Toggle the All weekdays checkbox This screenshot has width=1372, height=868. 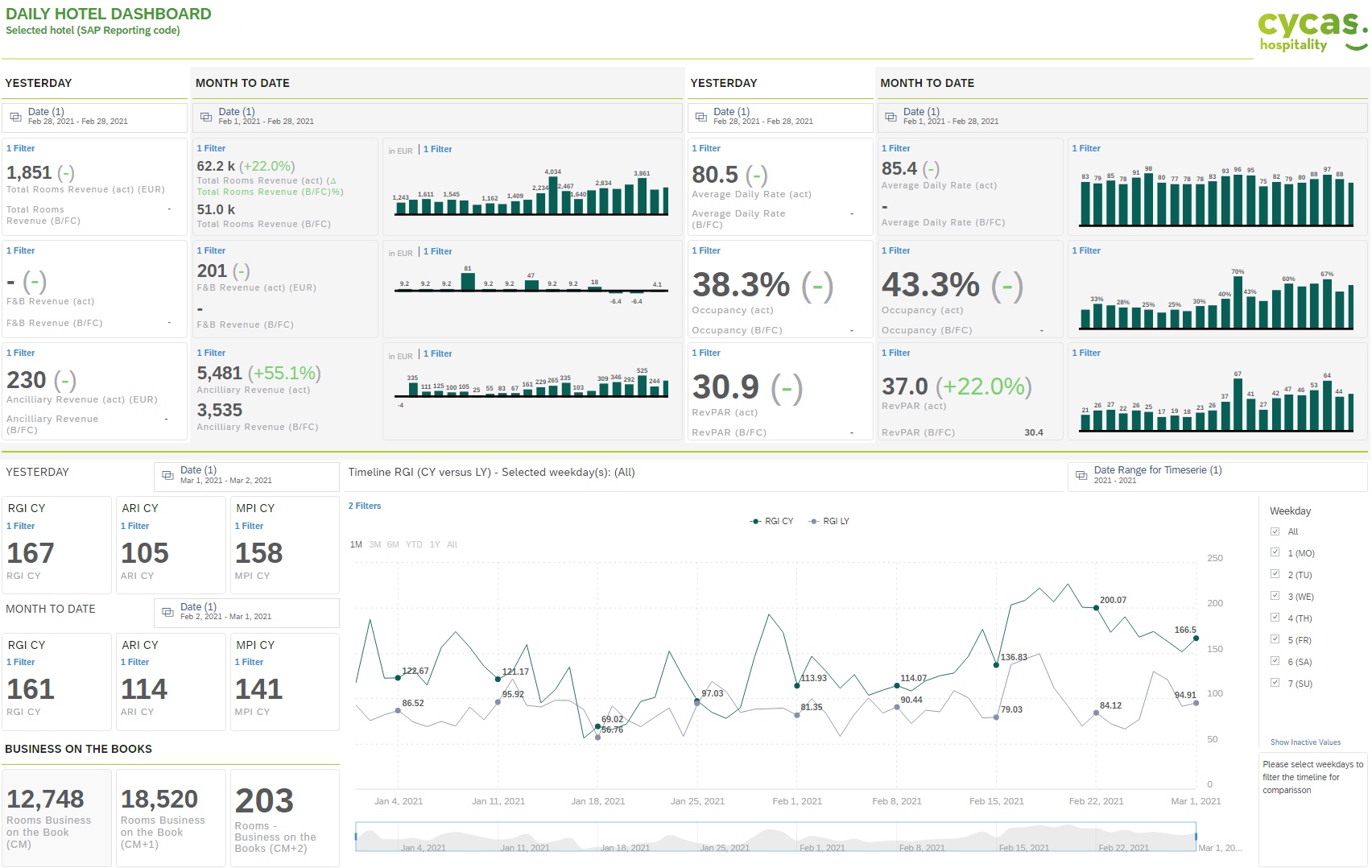click(1275, 531)
